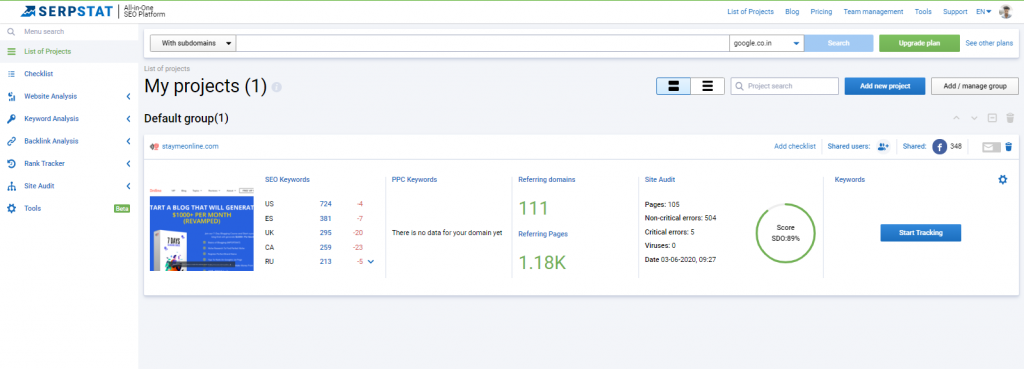The height and width of the screenshot is (369, 1024).
Task: Delete the staymeonline.com project with trash icon
Action: click(x=1008, y=147)
